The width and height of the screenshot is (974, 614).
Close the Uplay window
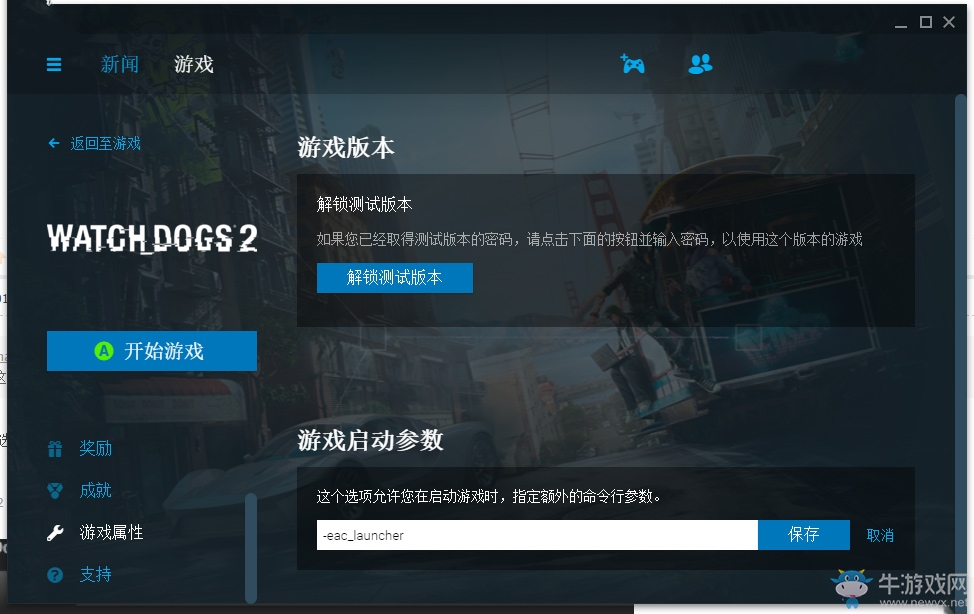click(949, 22)
